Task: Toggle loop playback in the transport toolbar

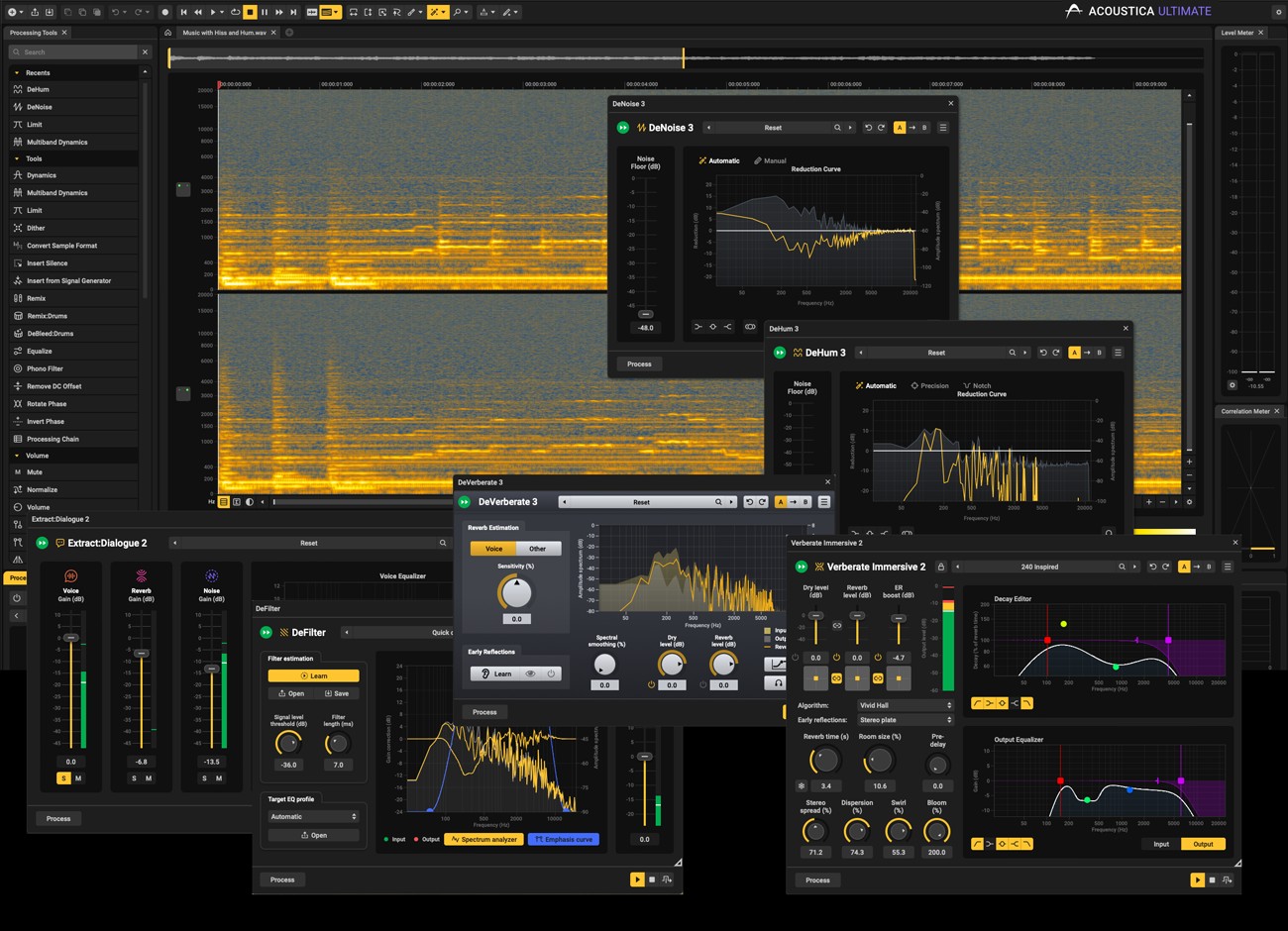Action: pyautogui.click(x=236, y=12)
